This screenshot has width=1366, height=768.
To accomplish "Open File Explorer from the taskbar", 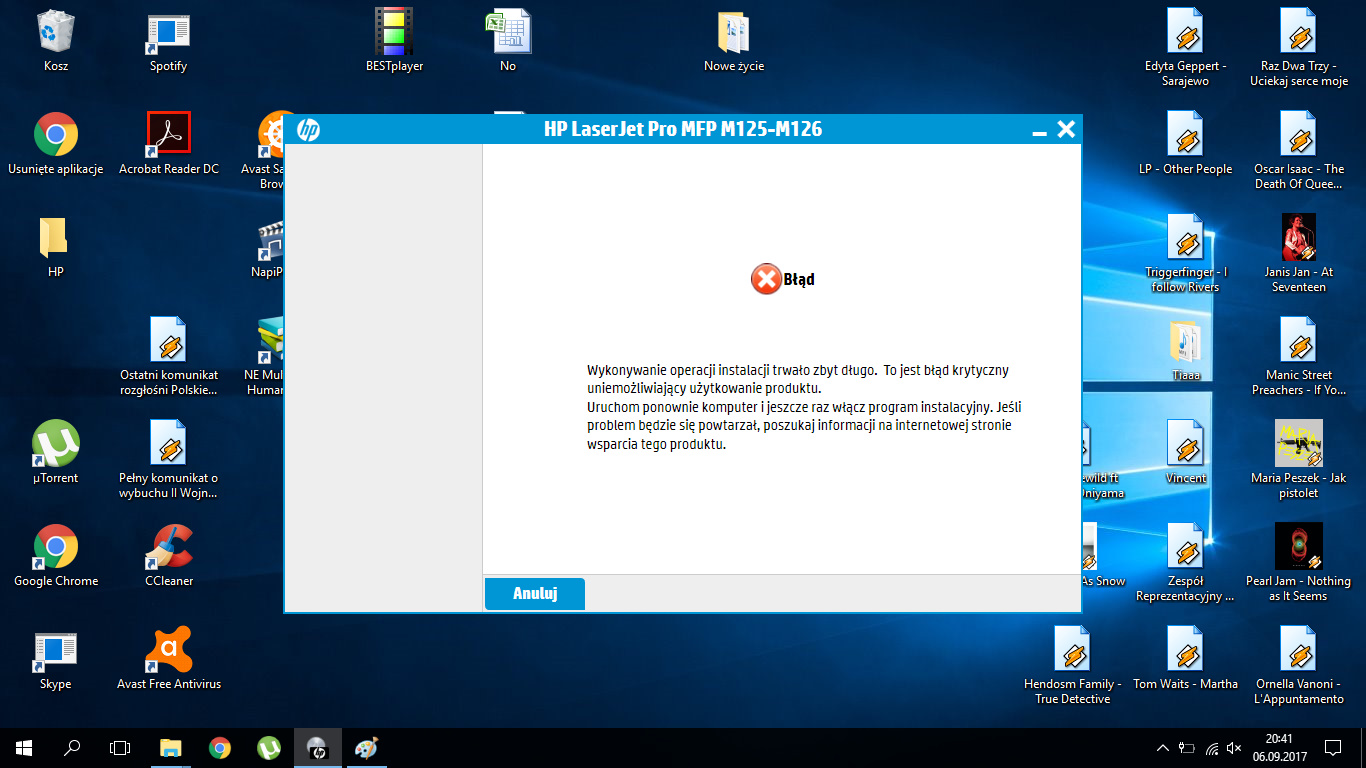I will [x=171, y=747].
